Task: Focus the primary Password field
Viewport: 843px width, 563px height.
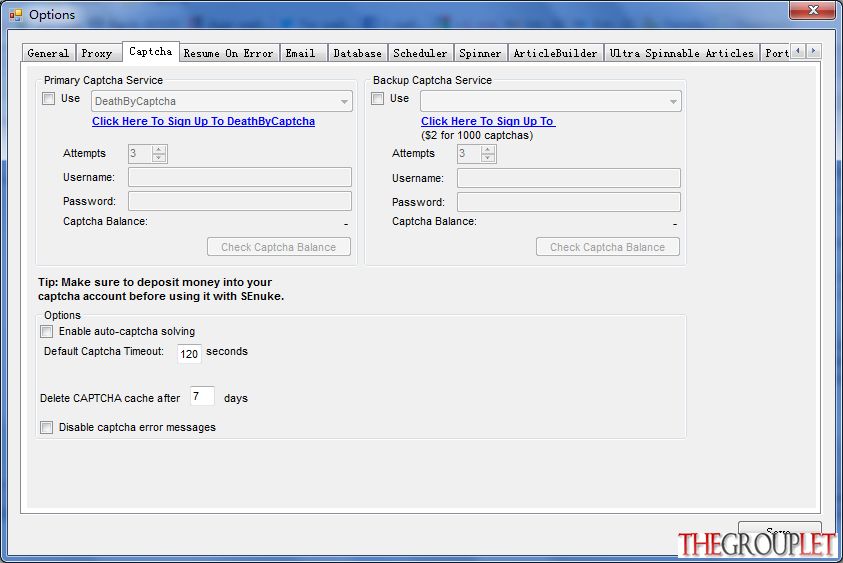Action: (240, 201)
